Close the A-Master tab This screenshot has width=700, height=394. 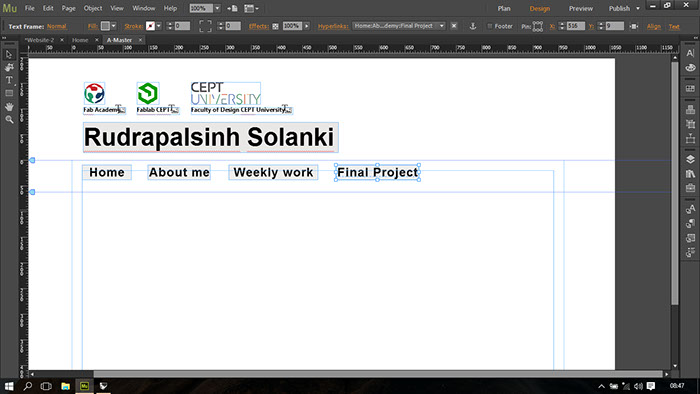coord(140,40)
